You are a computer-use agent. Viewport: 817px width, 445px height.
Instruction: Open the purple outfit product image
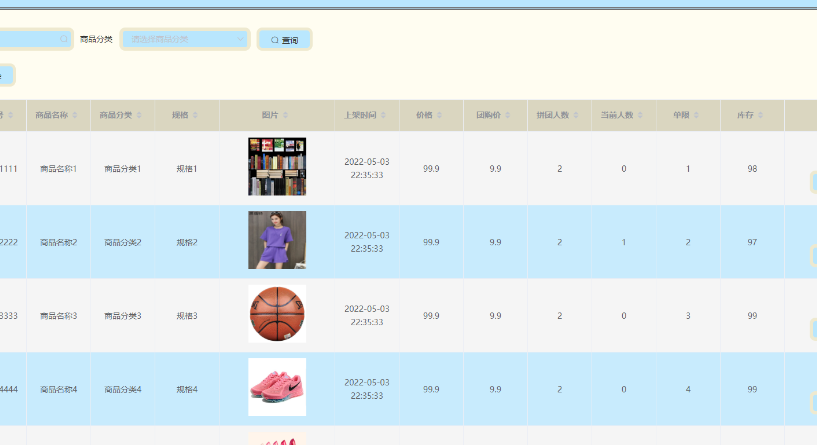pyautogui.click(x=277, y=240)
